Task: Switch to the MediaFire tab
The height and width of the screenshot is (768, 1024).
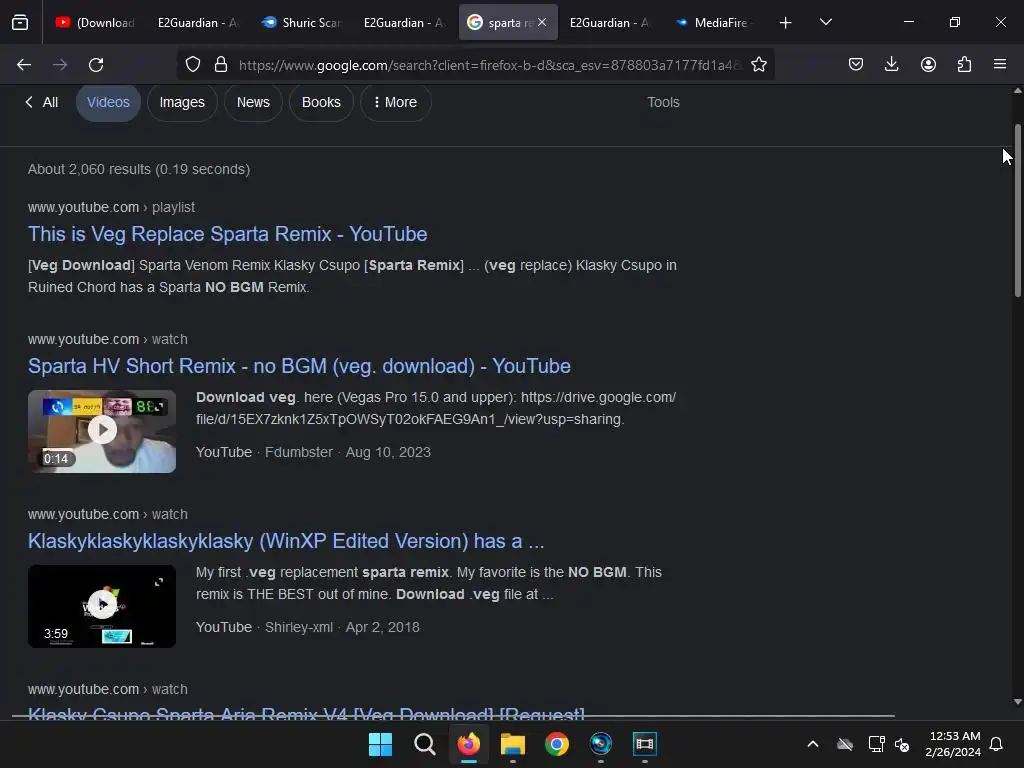Action: [x=713, y=22]
